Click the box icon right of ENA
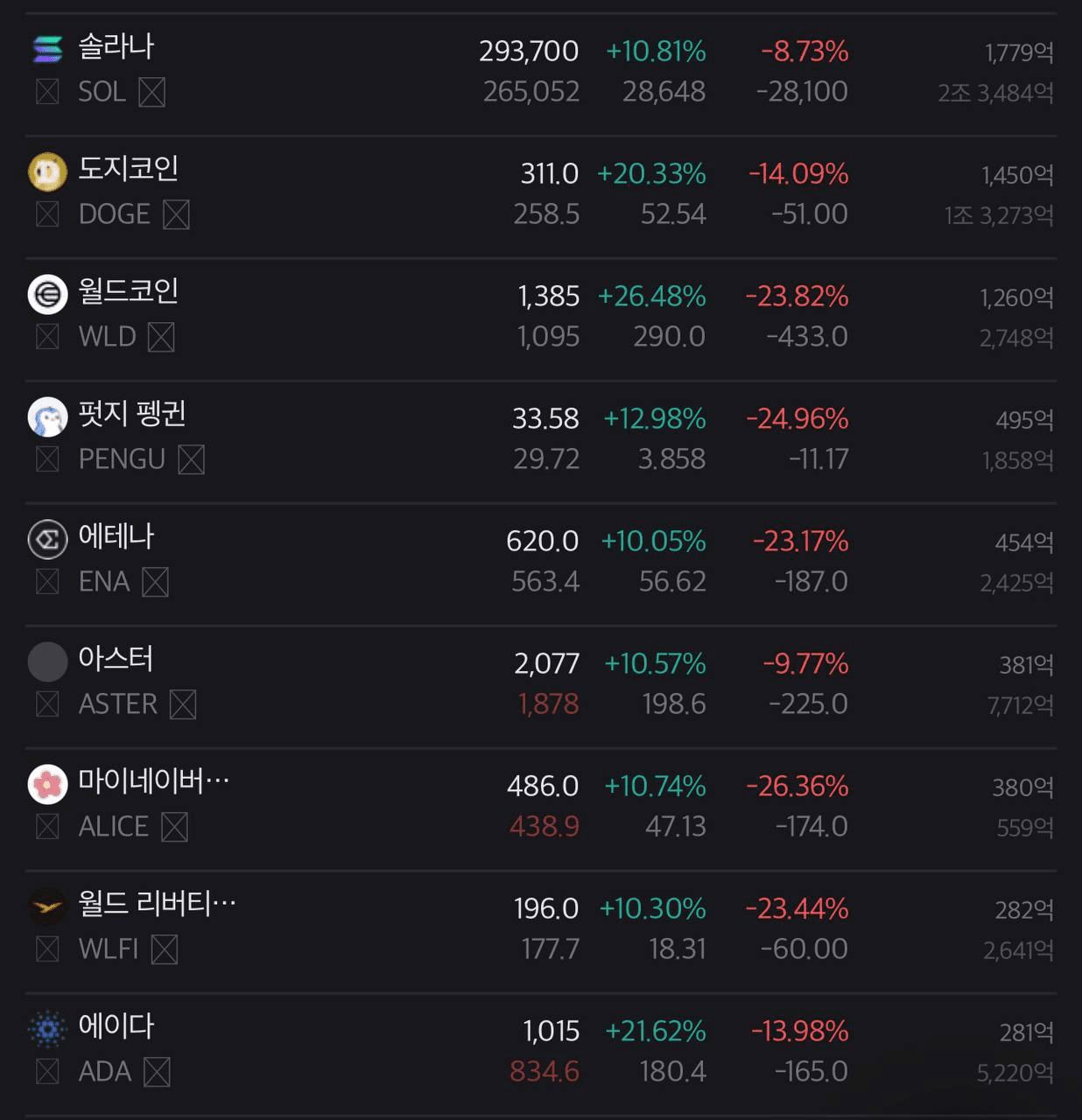This screenshot has height=1120, width=1082. click(x=155, y=582)
